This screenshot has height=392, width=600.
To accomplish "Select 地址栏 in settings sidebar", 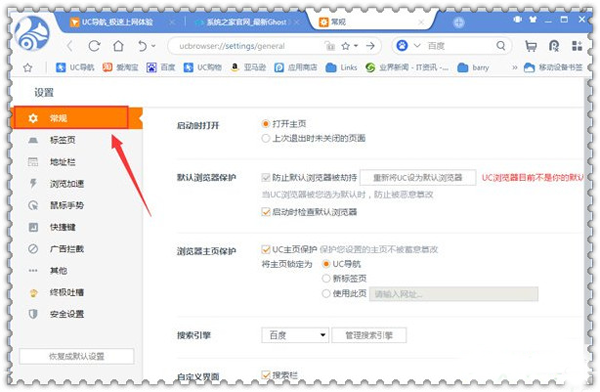I will pyautogui.click(x=77, y=162).
